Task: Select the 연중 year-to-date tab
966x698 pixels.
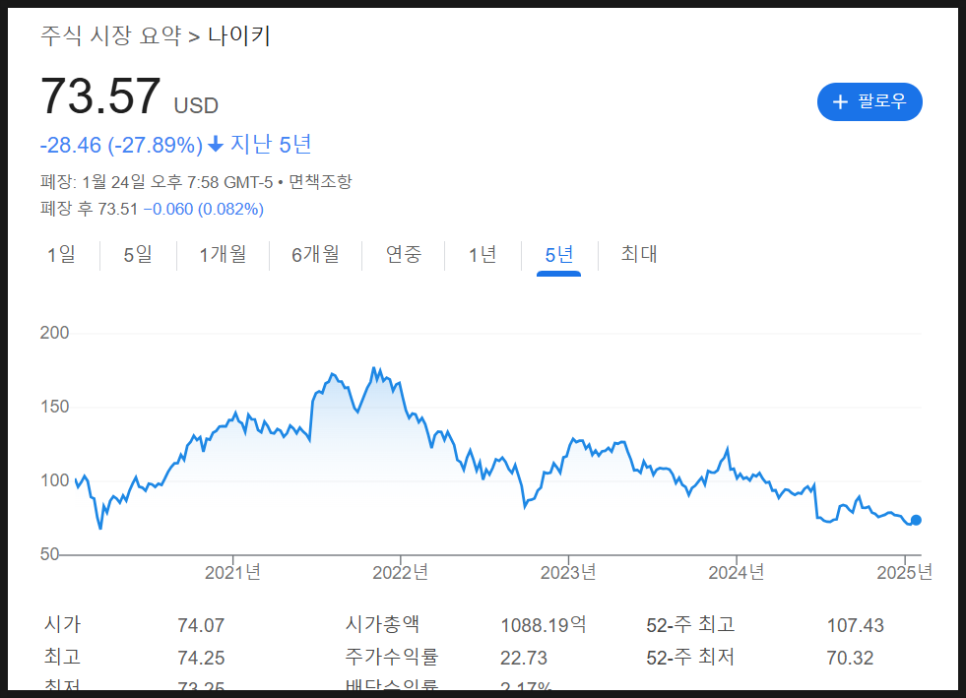Action: (404, 254)
